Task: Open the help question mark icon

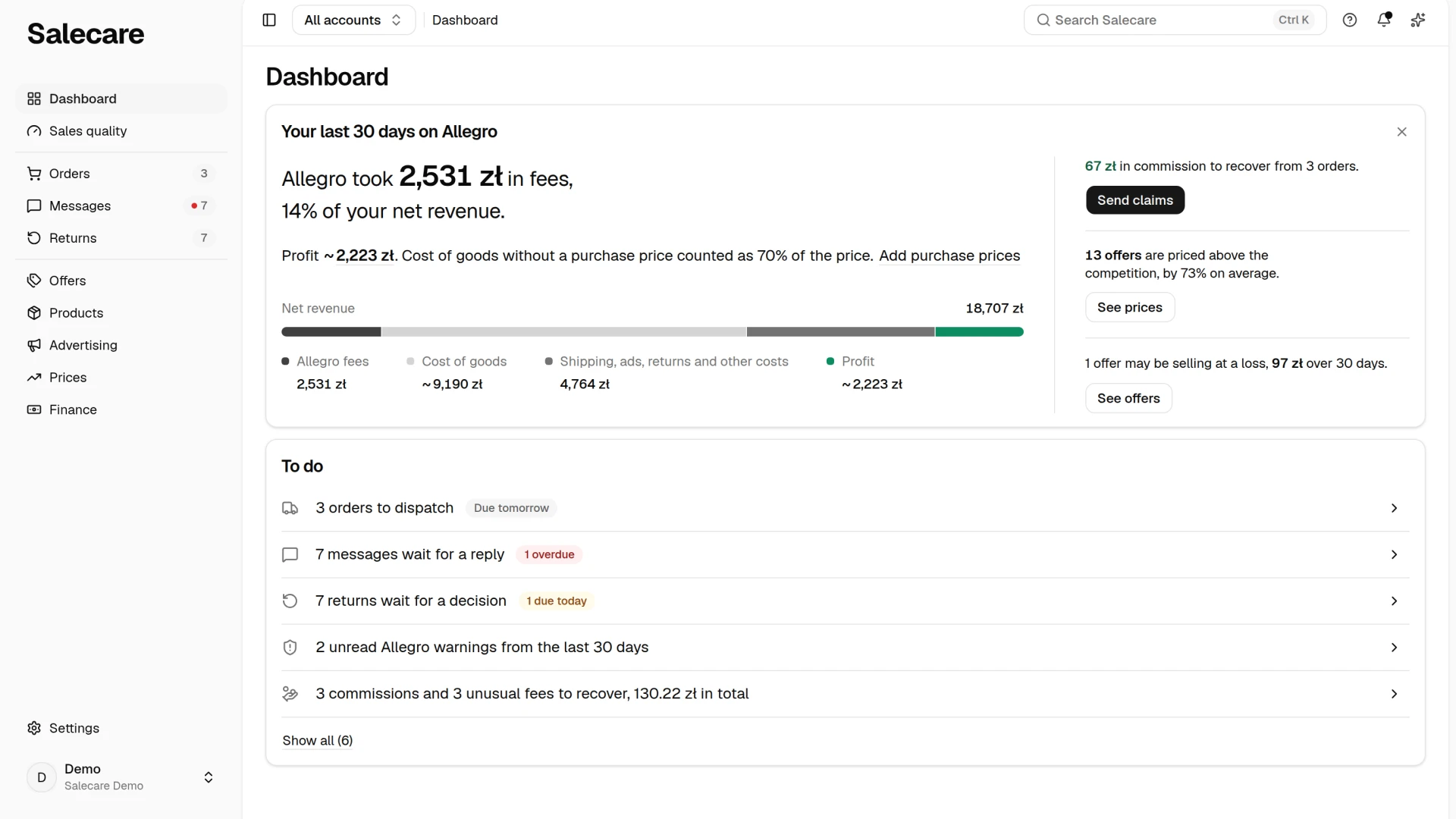Action: pyautogui.click(x=1349, y=20)
